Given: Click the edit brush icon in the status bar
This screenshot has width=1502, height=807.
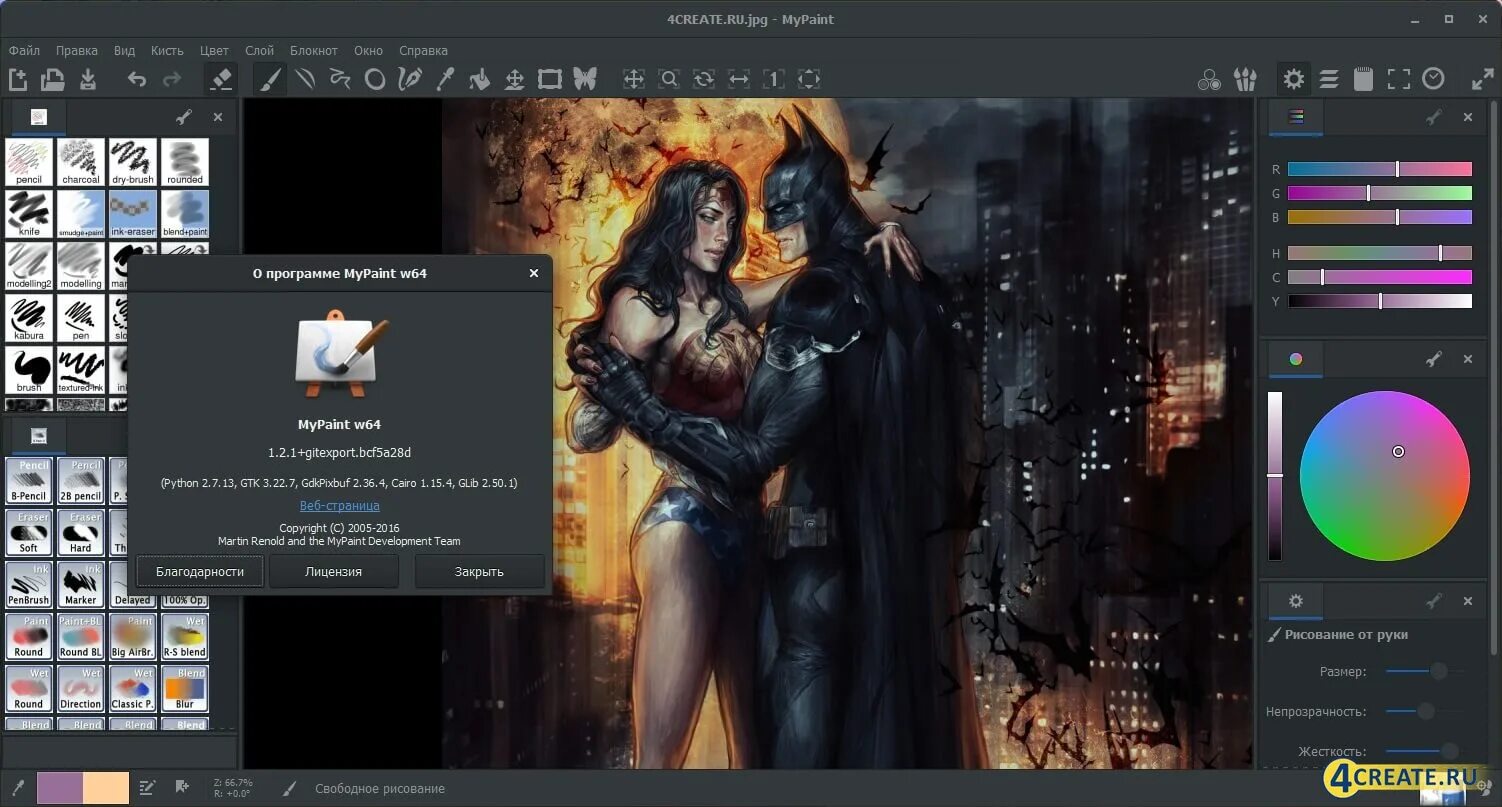Looking at the screenshot, I should click(x=147, y=788).
